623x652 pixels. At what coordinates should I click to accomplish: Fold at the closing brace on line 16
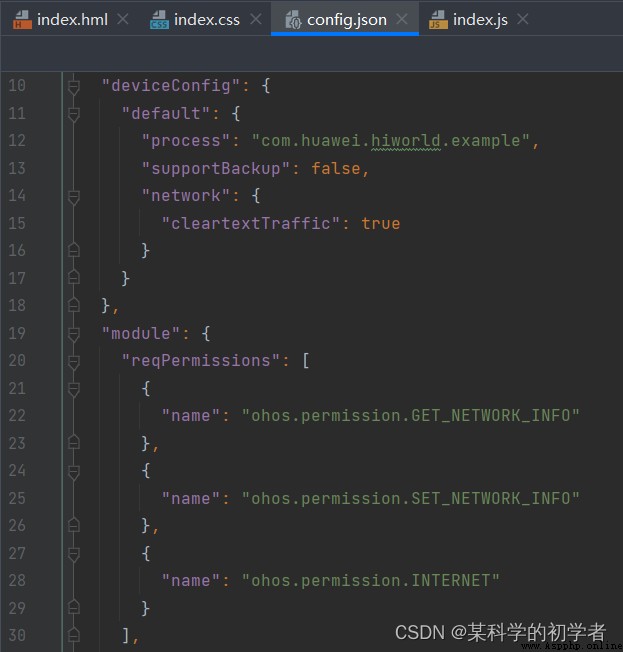(x=74, y=250)
